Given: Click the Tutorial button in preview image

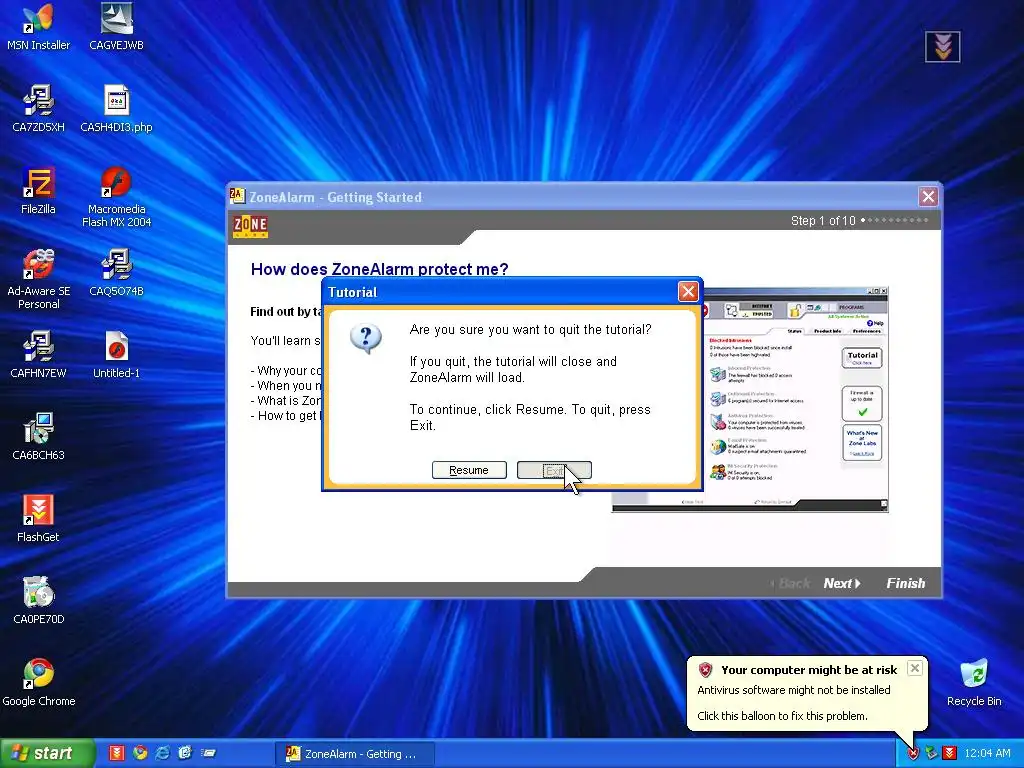Looking at the screenshot, I should click(x=862, y=358).
